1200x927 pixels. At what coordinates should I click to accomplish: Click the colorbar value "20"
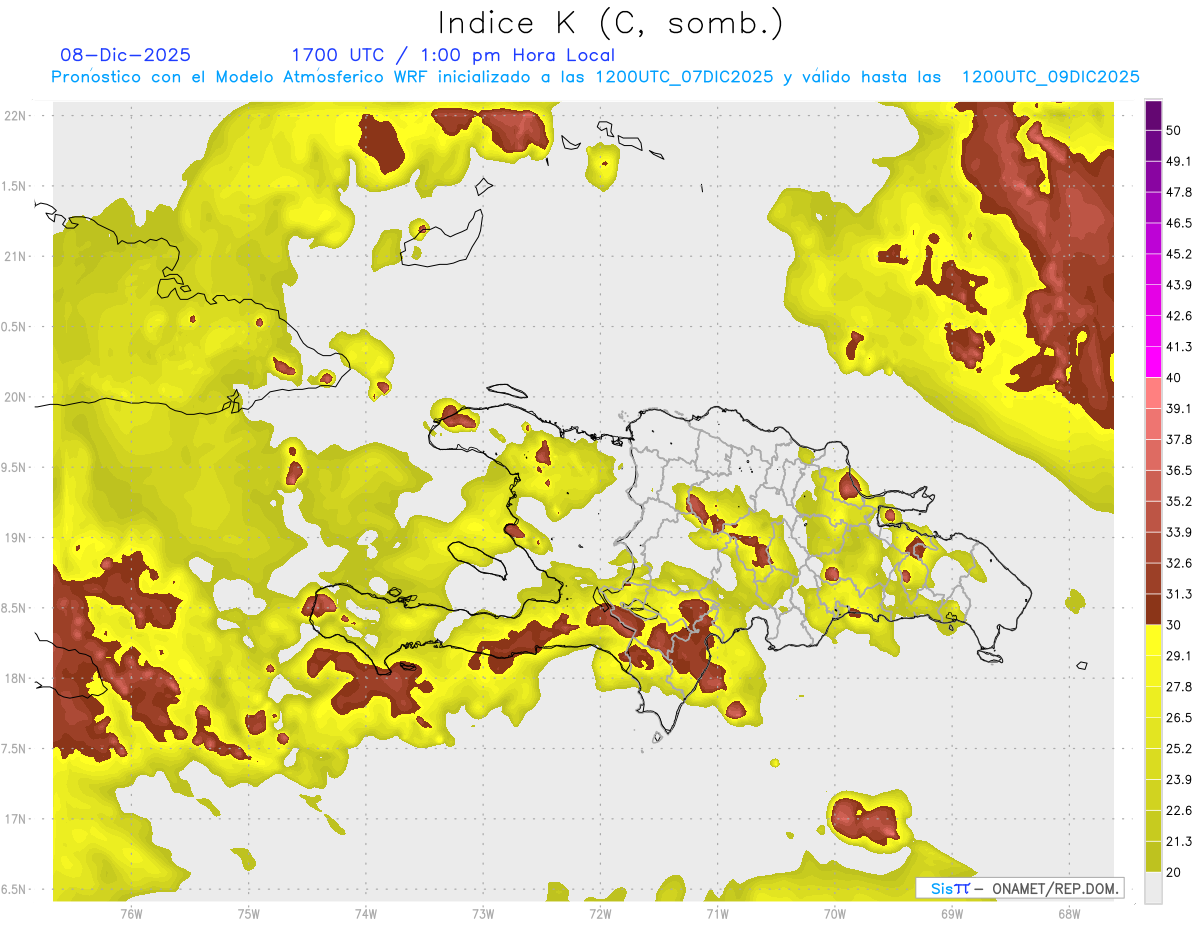1175,872
